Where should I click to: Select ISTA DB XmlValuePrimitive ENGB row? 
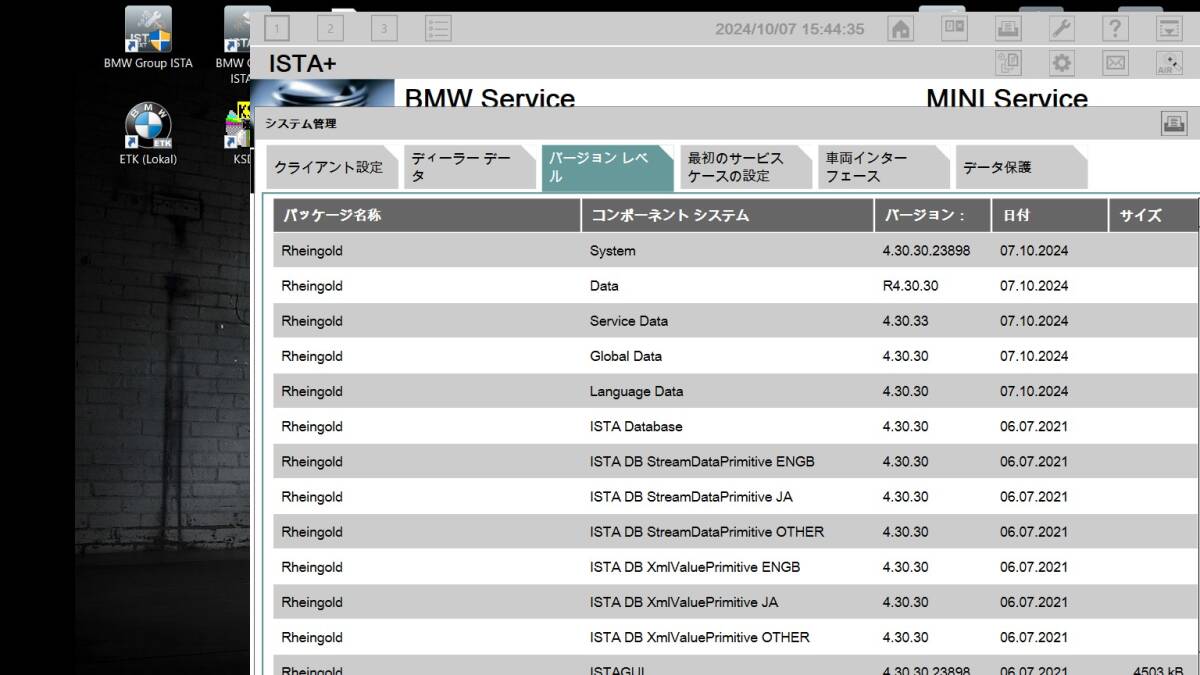tap(736, 567)
